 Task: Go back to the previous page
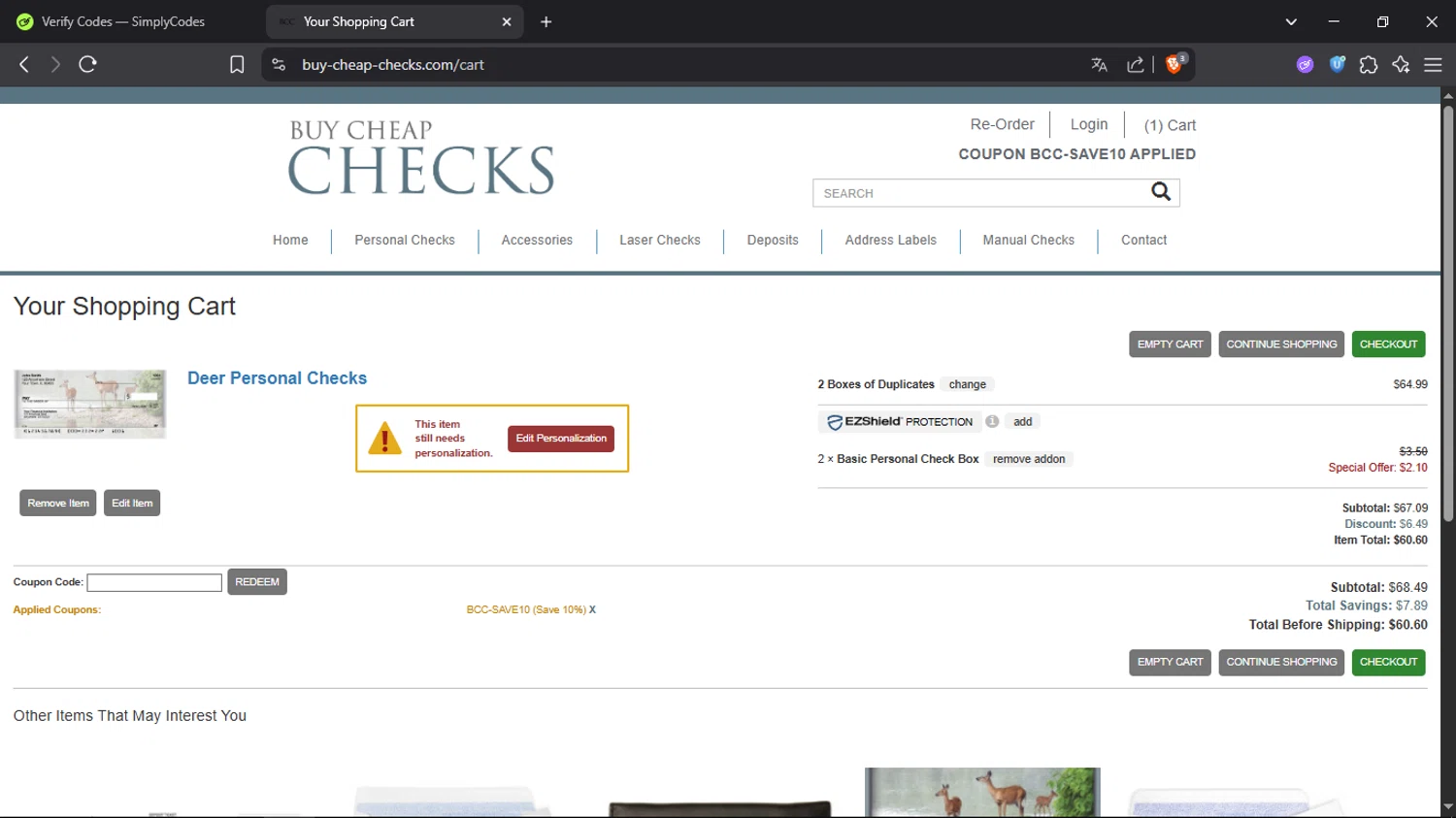coord(24,64)
